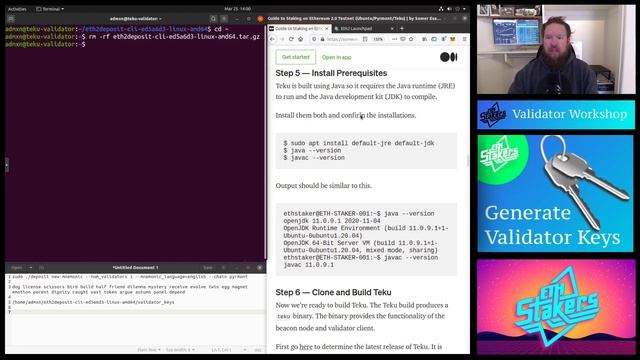Open the Firefox account icon

[x=443, y=39]
